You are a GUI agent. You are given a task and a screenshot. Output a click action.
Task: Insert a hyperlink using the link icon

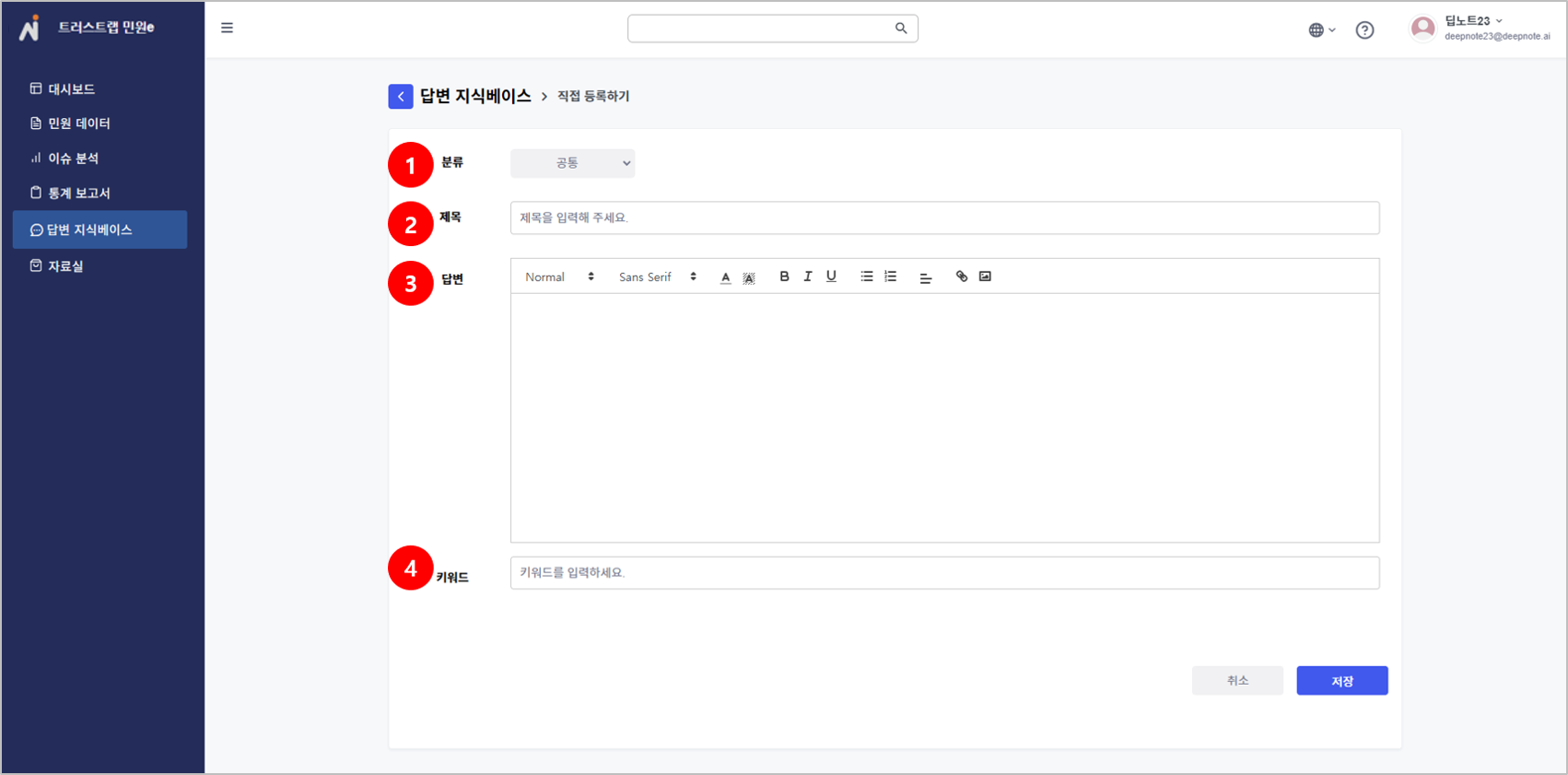click(962, 276)
